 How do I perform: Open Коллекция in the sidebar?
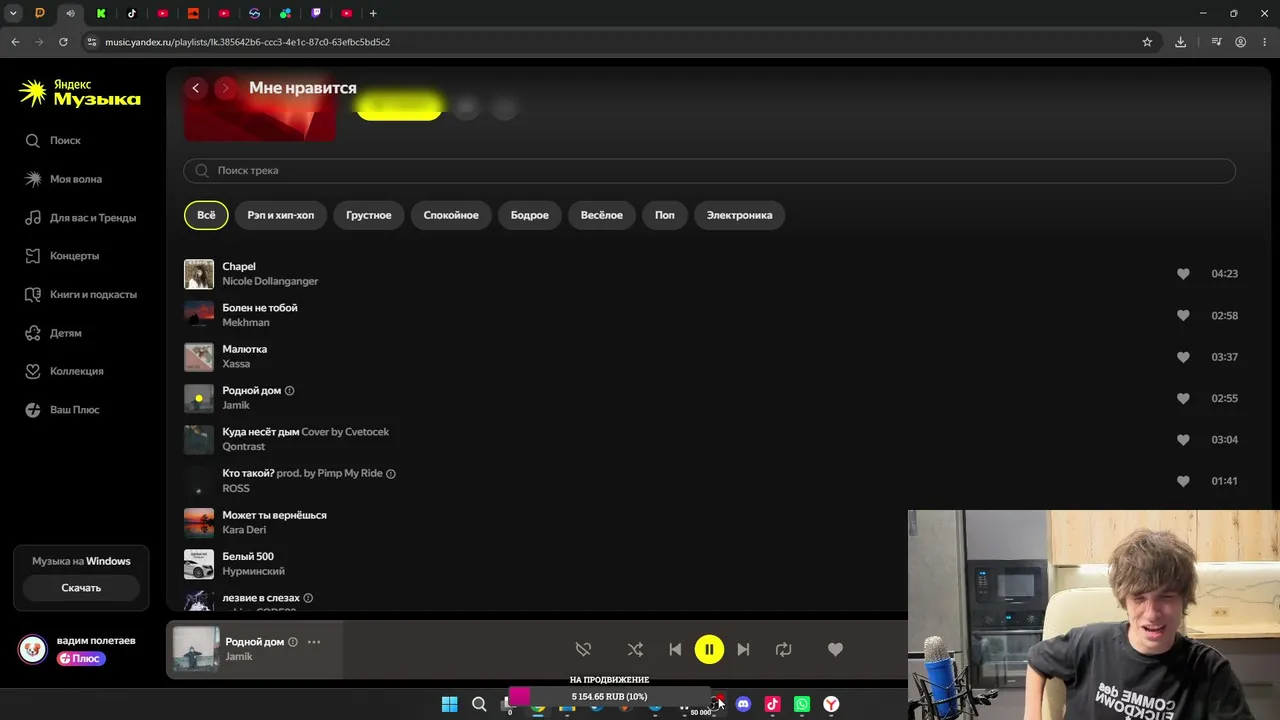click(64, 371)
